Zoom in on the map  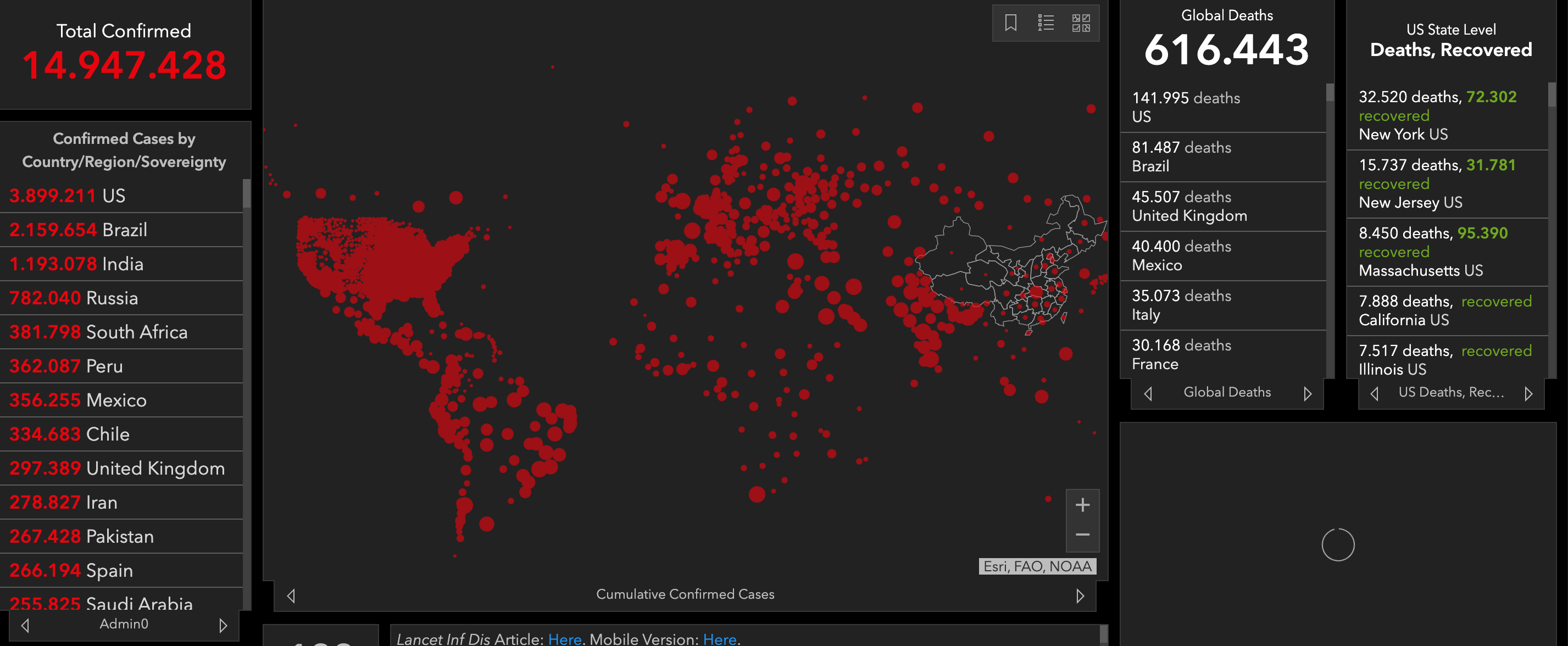[1082, 505]
